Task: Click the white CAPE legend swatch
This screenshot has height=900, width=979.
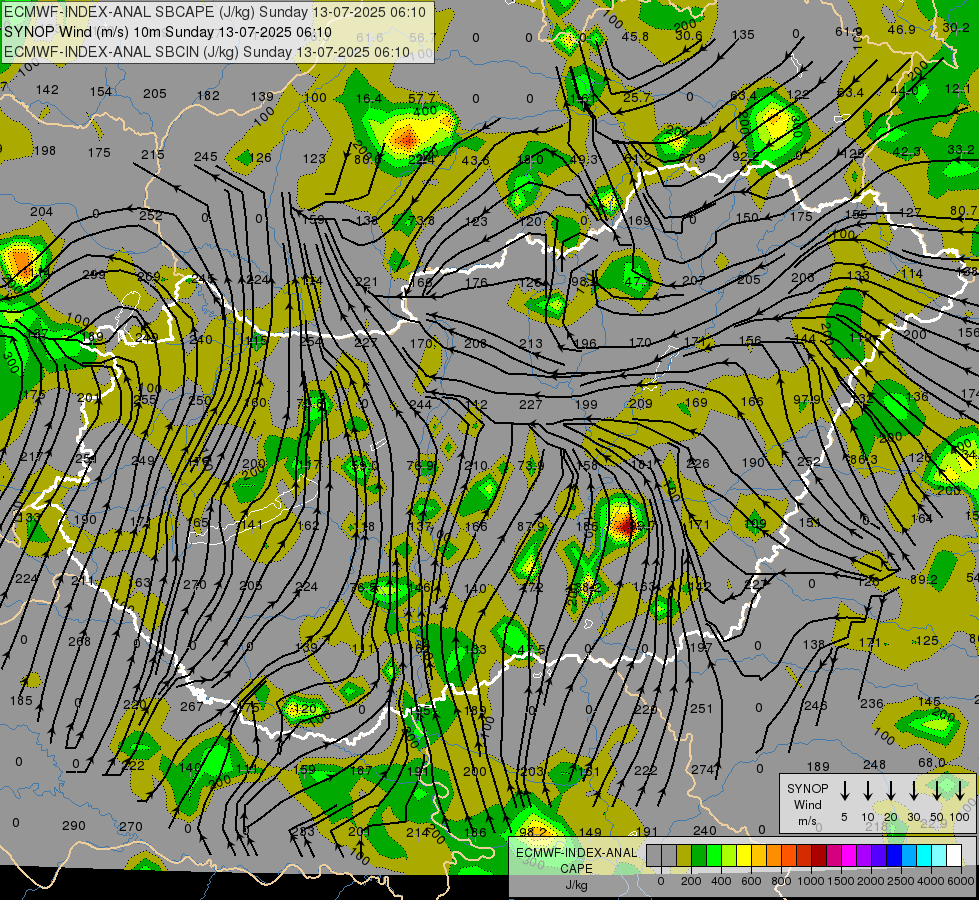Action: (x=953, y=856)
